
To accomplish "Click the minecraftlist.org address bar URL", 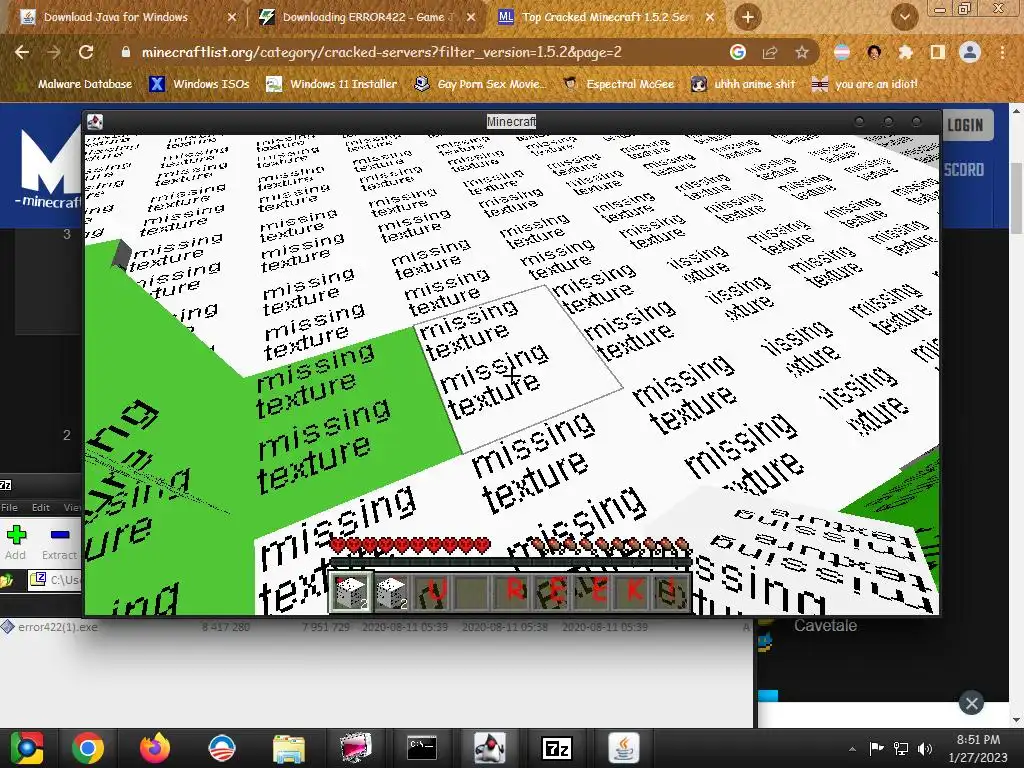I will (x=381, y=52).
